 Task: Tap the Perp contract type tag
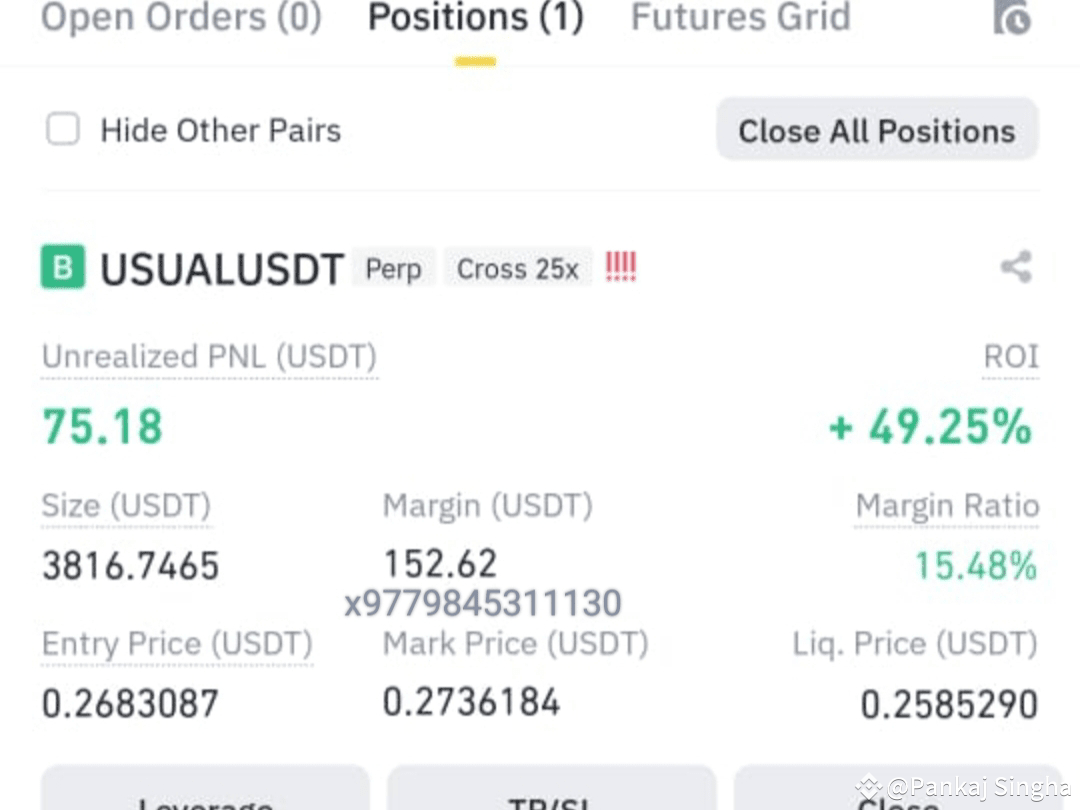[x=393, y=269]
